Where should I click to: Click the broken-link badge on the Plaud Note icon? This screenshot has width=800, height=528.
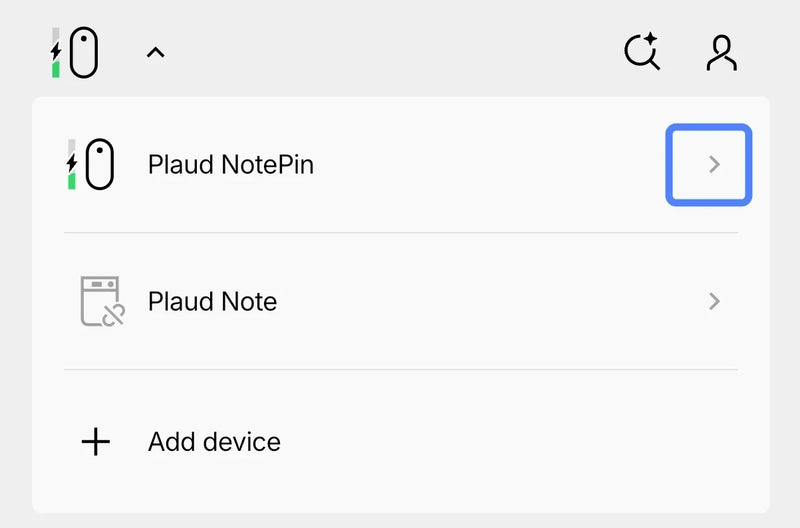coord(113,315)
